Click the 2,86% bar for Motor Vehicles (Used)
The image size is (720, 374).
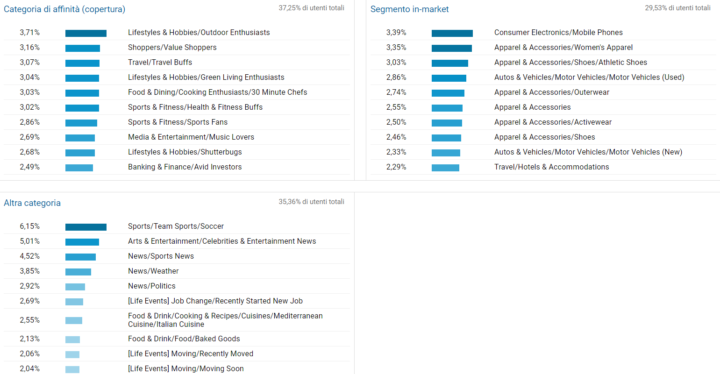(449, 78)
